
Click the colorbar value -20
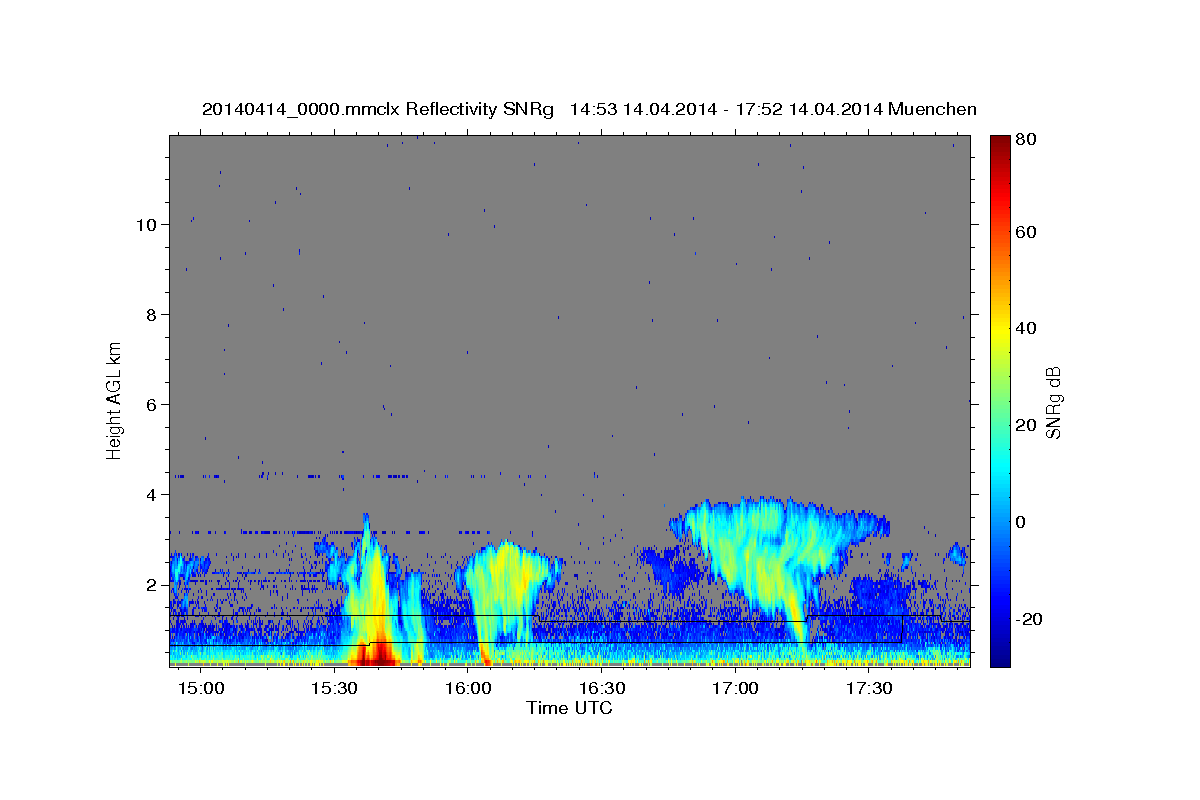pos(1029,619)
